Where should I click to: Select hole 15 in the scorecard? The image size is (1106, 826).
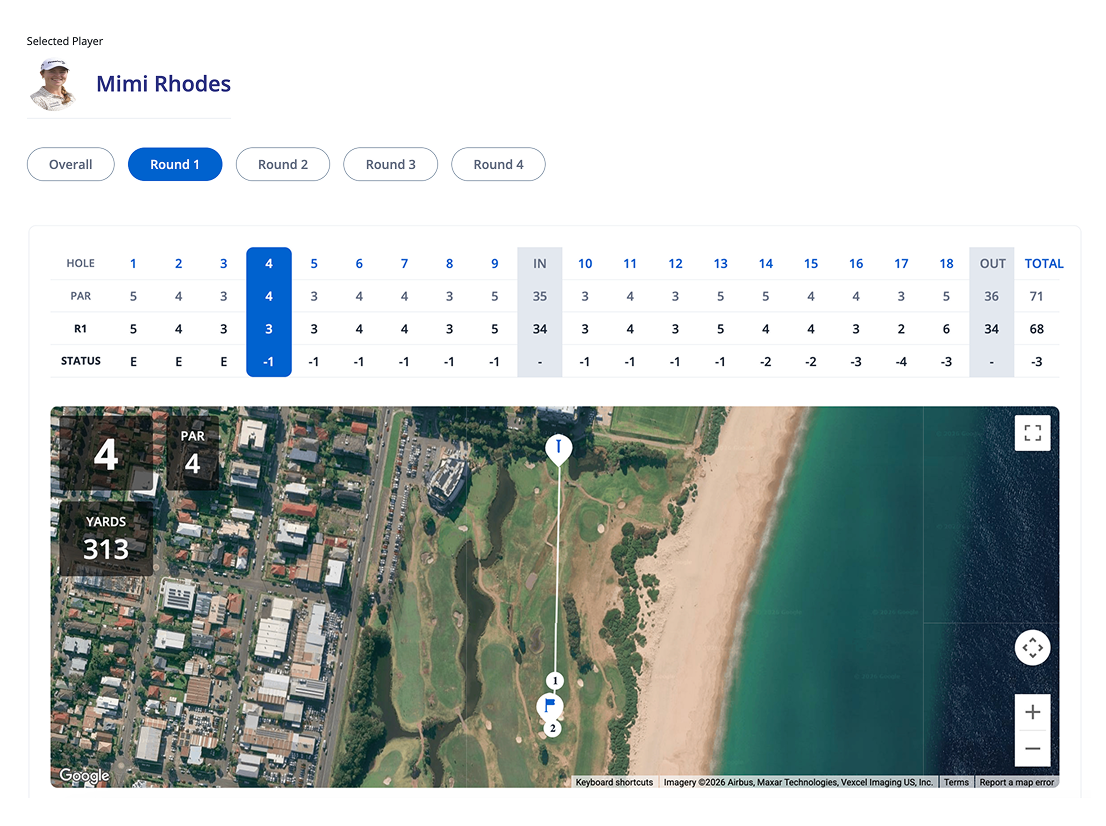tap(810, 264)
